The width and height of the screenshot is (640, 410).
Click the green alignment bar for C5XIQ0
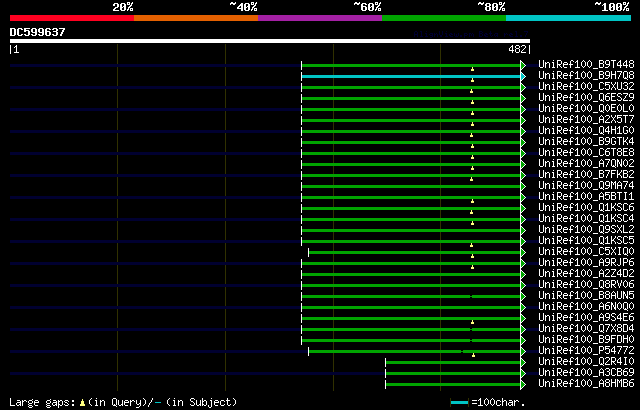coord(415,253)
